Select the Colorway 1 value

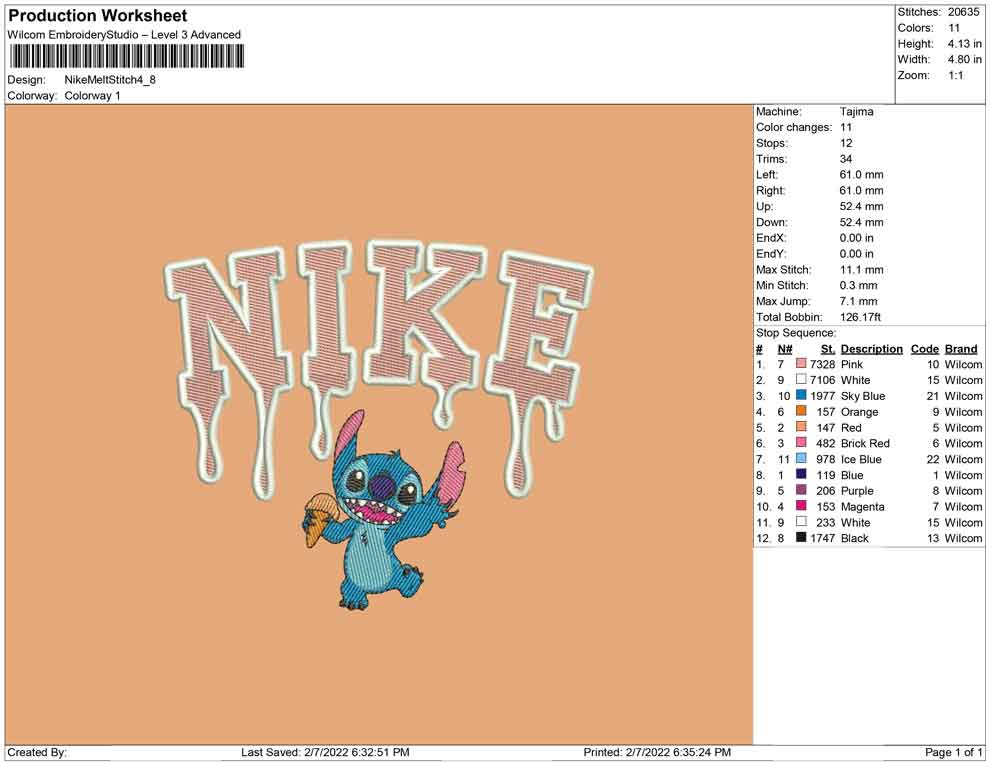[92, 96]
